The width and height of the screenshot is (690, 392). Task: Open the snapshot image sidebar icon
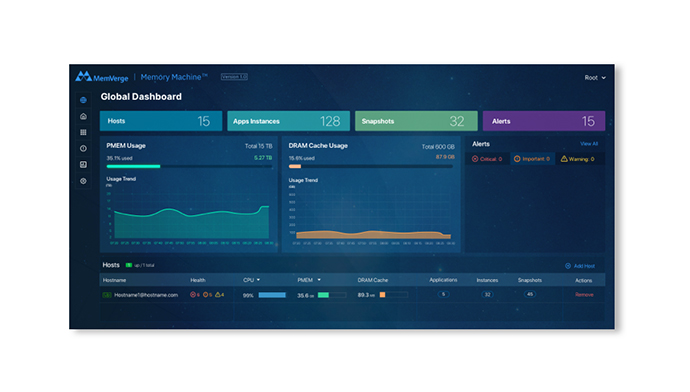coord(83,165)
